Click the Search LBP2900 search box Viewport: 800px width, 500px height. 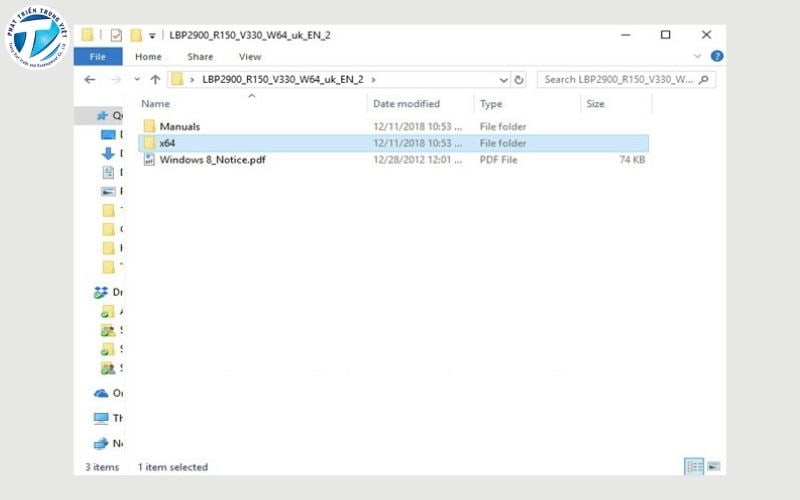click(x=620, y=79)
